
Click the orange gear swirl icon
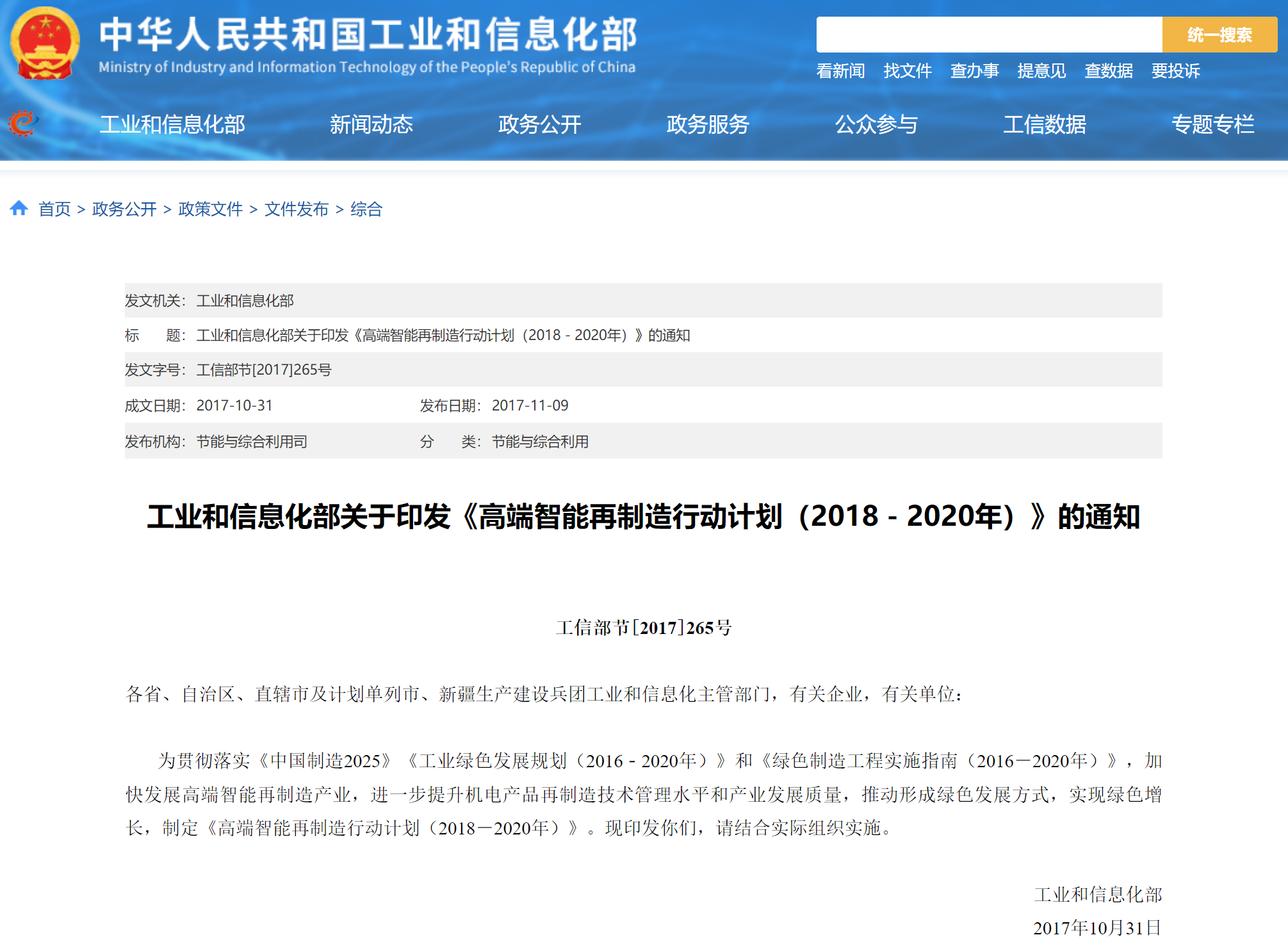[x=23, y=123]
